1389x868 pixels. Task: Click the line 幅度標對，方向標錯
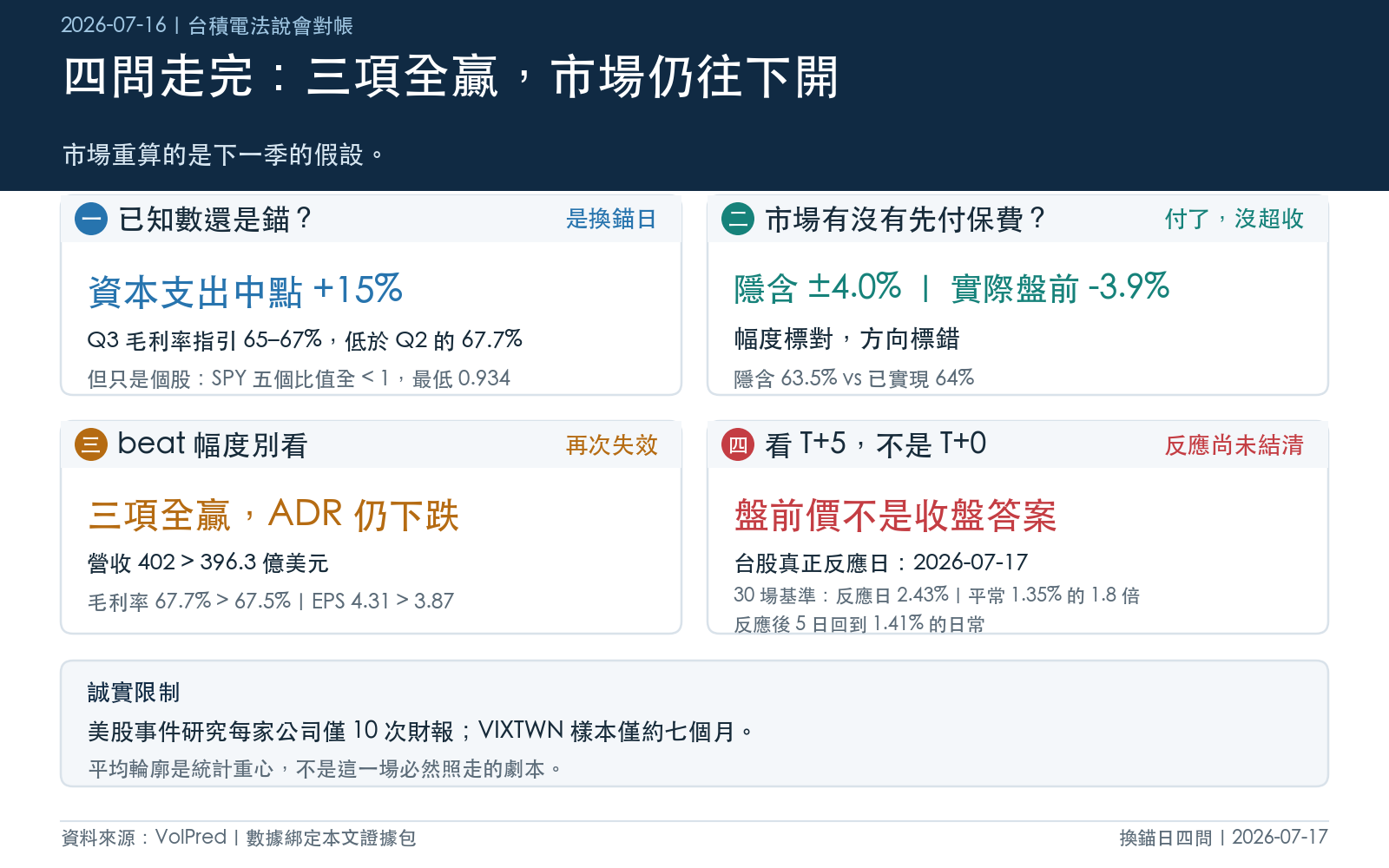click(x=846, y=339)
